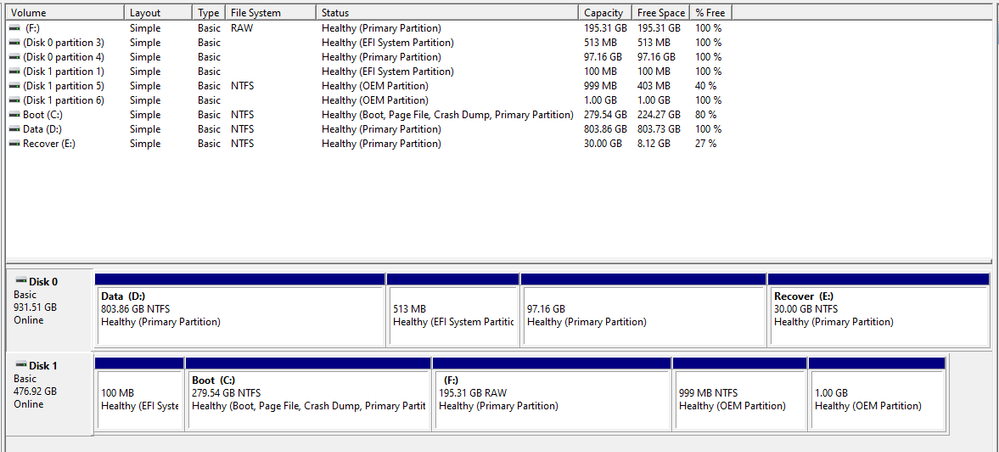Viewport: 999px width, 452px height.
Task: Click the icon for (Disk 0 partition 3) row
Action: [x=14, y=43]
